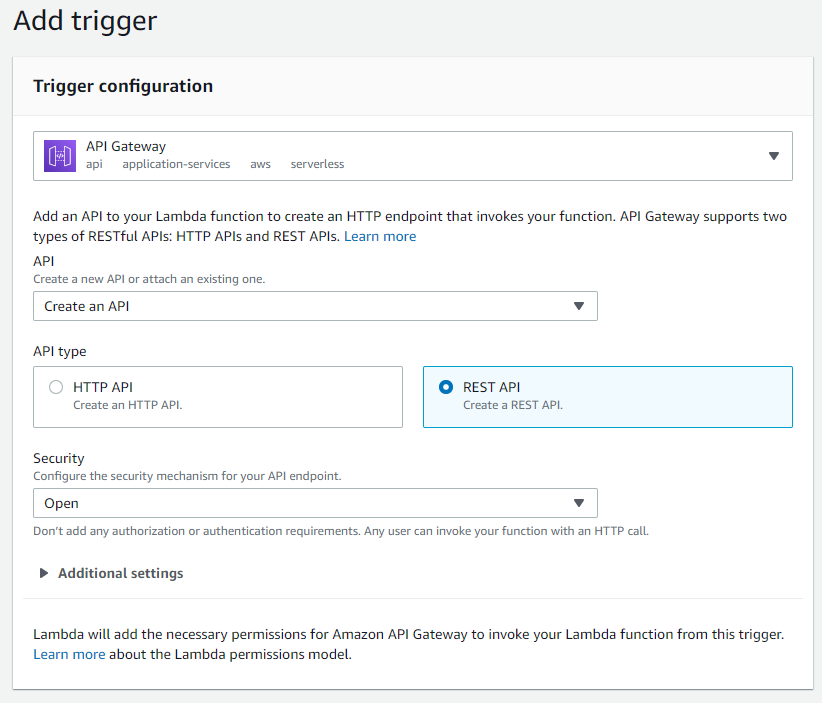822x703 pixels.
Task: Click Learn more about RESTful APIs
Action: [x=379, y=236]
